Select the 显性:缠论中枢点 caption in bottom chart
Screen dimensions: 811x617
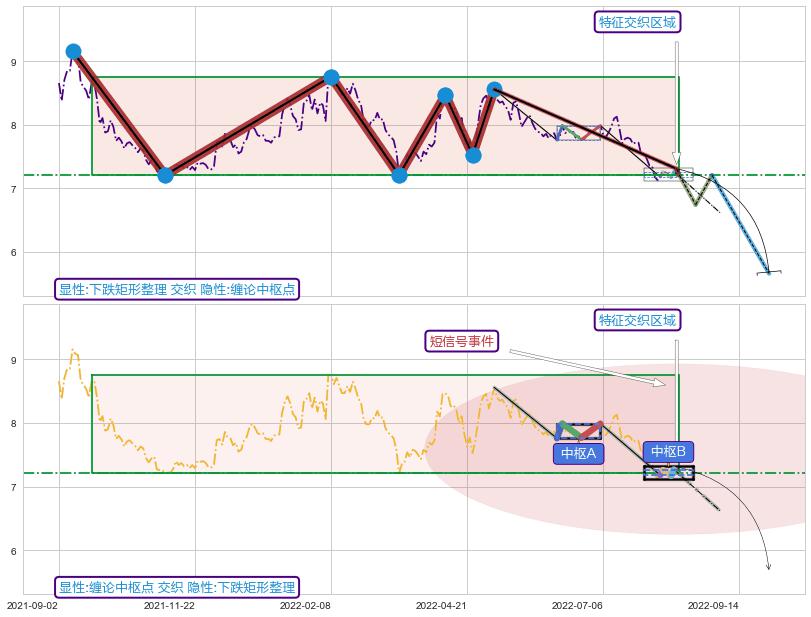(x=177, y=587)
